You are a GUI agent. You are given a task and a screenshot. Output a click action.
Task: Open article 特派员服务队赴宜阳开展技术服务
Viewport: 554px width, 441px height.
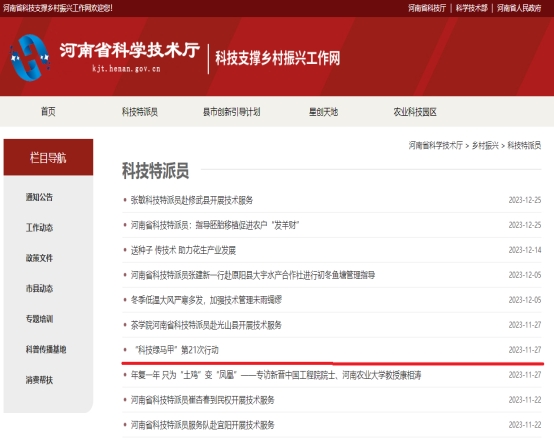[202, 425]
